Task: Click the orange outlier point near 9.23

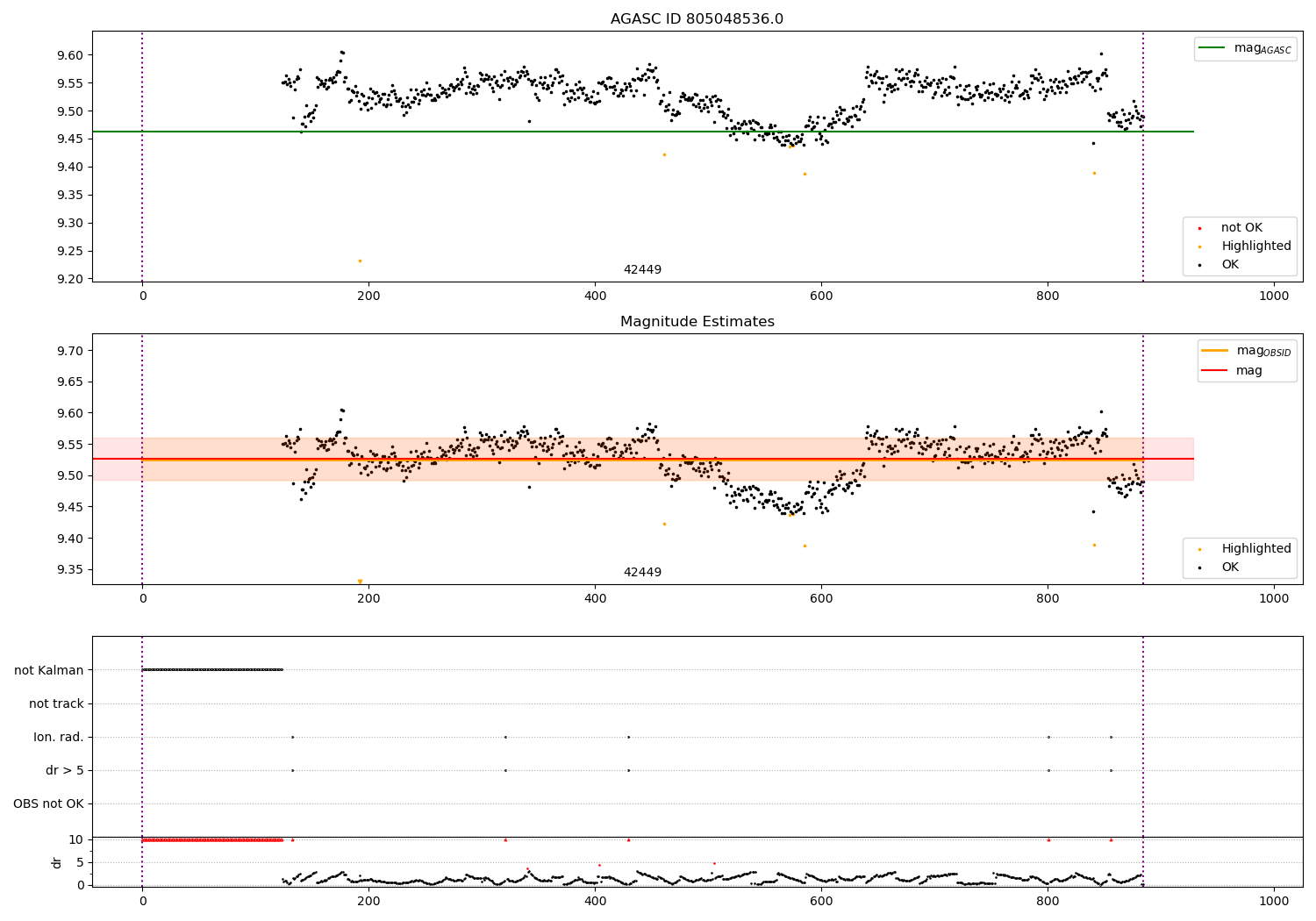Action: pyautogui.click(x=360, y=261)
